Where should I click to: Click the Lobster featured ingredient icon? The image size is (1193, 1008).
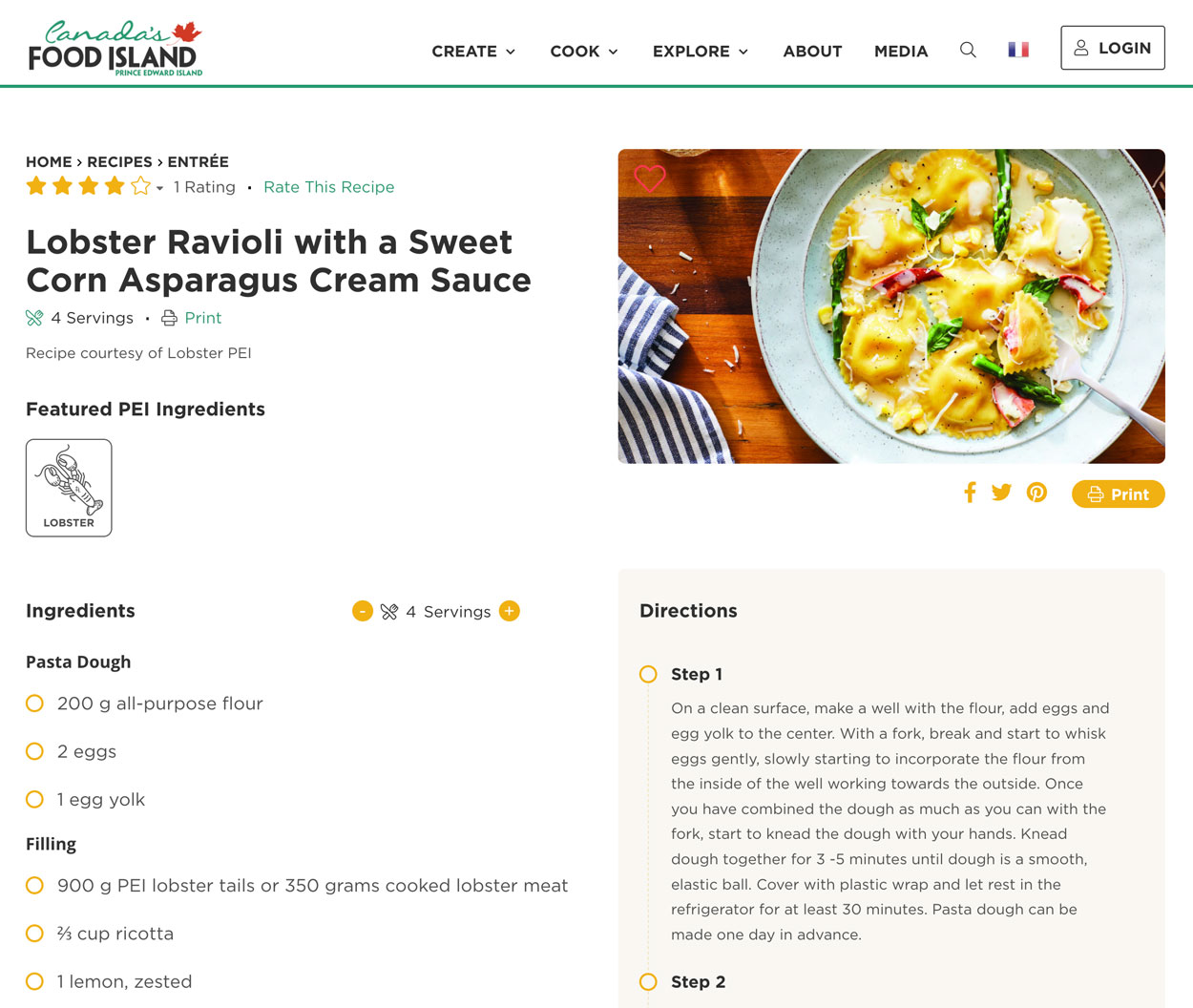[x=69, y=488]
